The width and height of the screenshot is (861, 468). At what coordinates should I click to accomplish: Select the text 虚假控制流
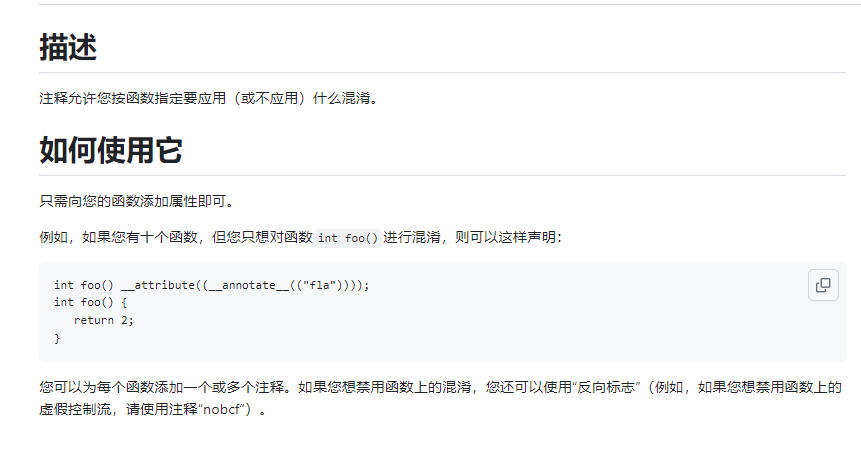(75, 410)
